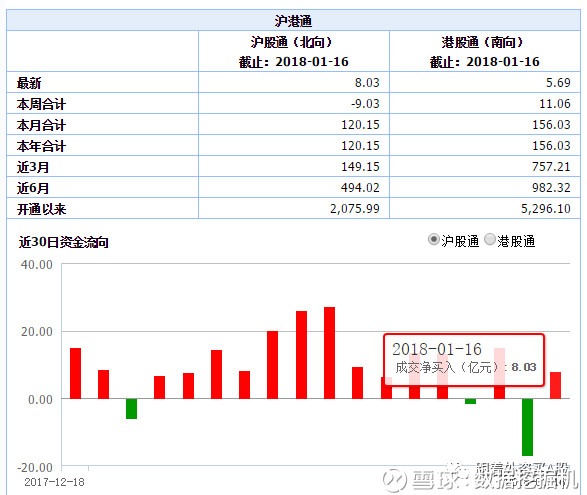Viewport: 587px width, 495px height.
Task: Click the 港股通（南向） column header
Action: click(485, 51)
